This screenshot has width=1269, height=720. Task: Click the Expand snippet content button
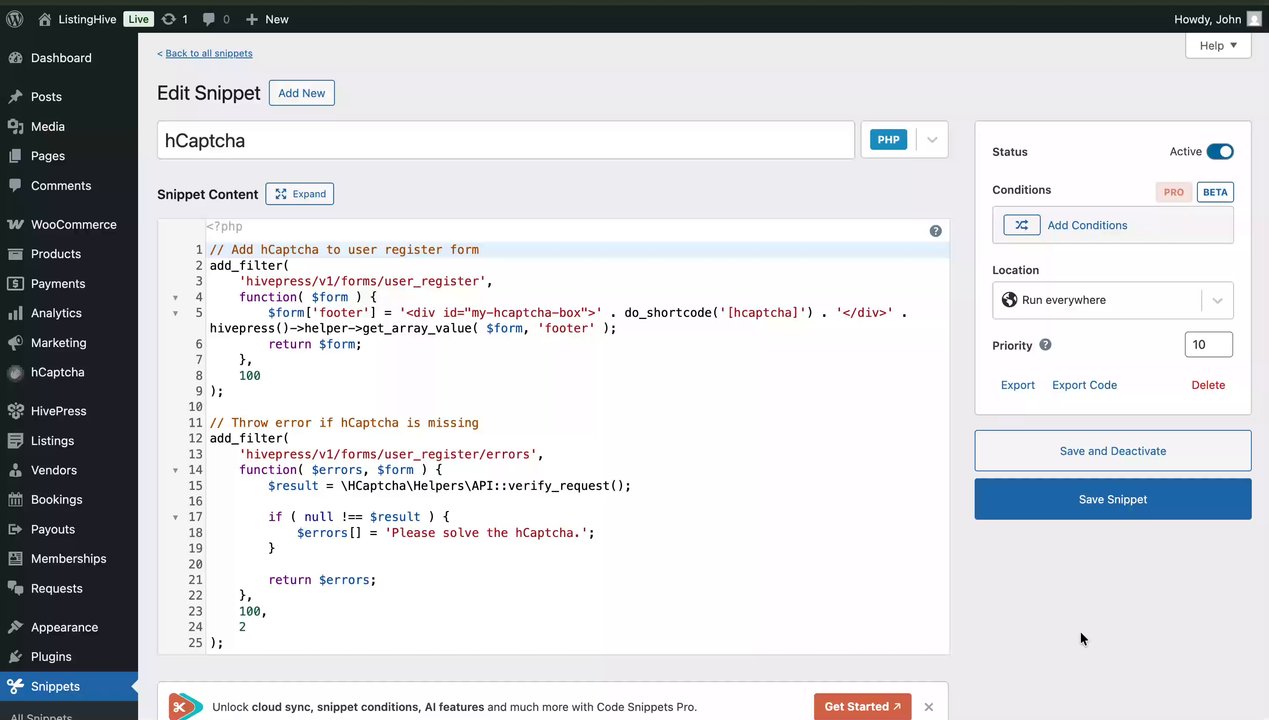[300, 194]
